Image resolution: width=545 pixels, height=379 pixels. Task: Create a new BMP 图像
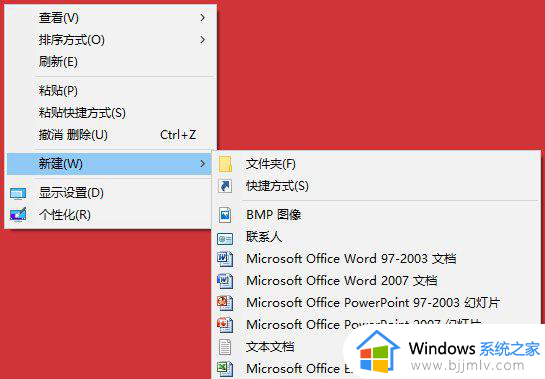tap(376, 215)
